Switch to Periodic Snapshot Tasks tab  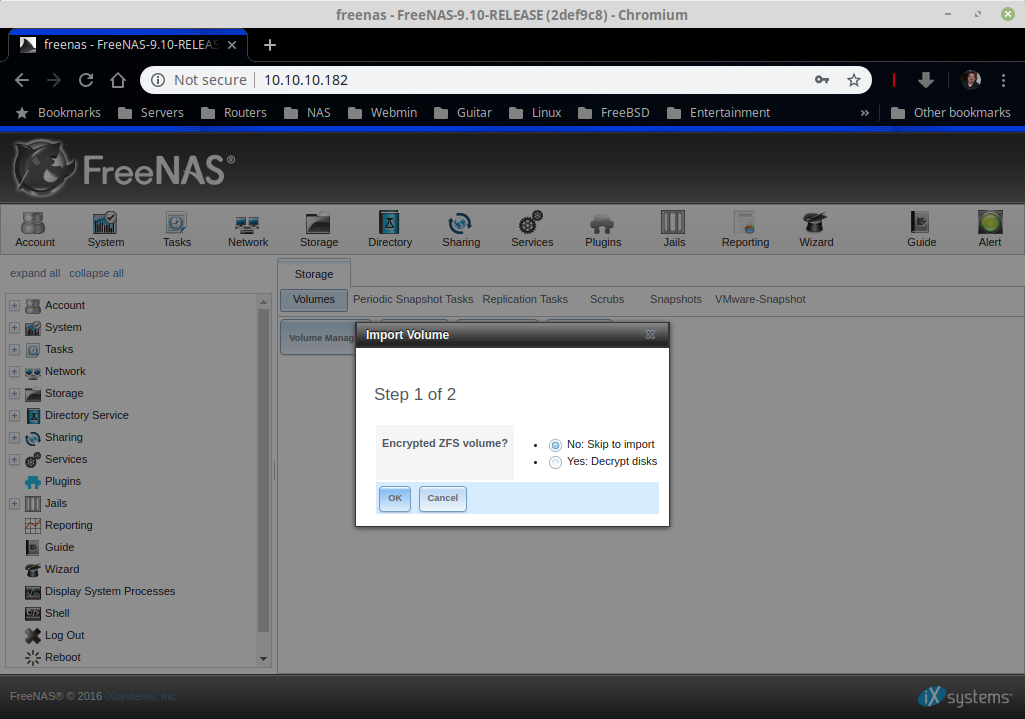[413, 299]
